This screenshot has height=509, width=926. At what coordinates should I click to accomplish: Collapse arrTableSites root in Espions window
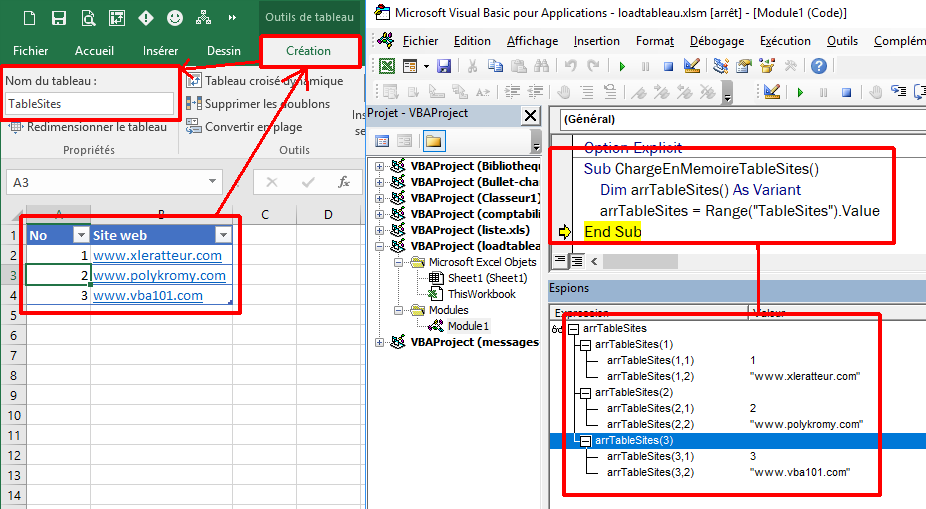pos(573,329)
